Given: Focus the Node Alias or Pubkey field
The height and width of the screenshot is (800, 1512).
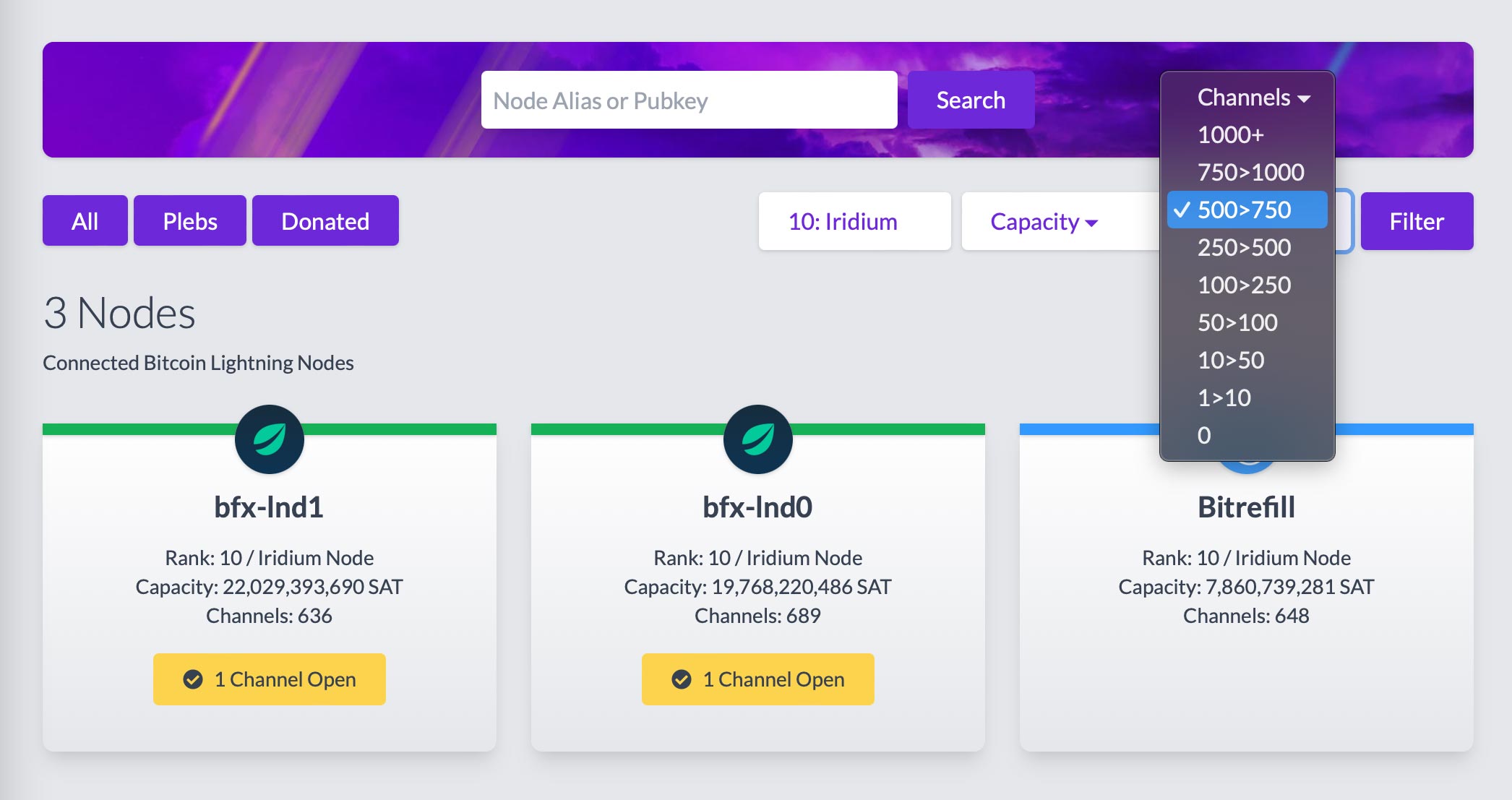Looking at the screenshot, I should [x=689, y=100].
